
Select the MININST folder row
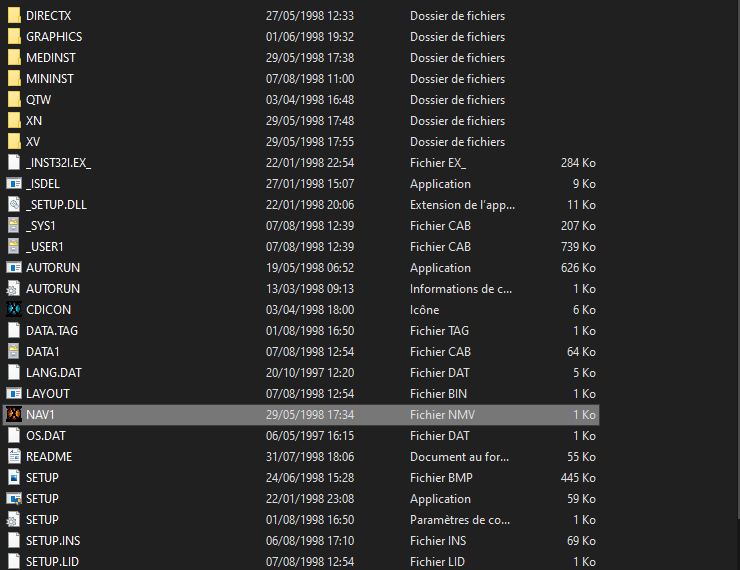pyautogui.click(x=301, y=79)
